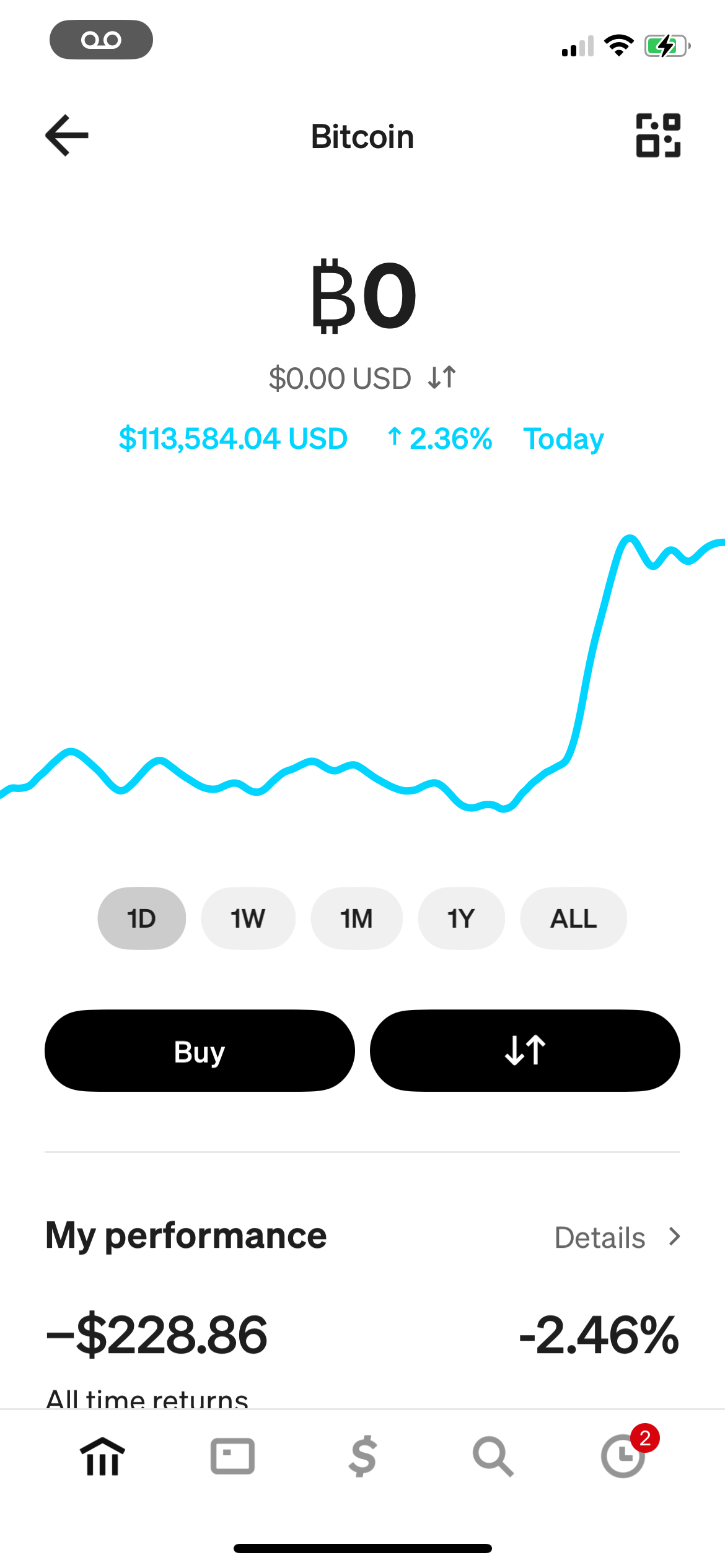
Task: Tap the Bitcoin price line chart
Action: [362, 681]
